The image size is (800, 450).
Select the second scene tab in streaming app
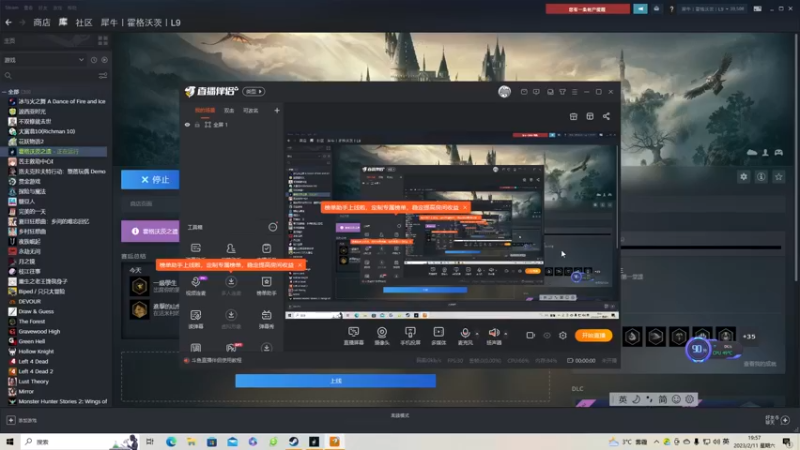[x=229, y=111]
